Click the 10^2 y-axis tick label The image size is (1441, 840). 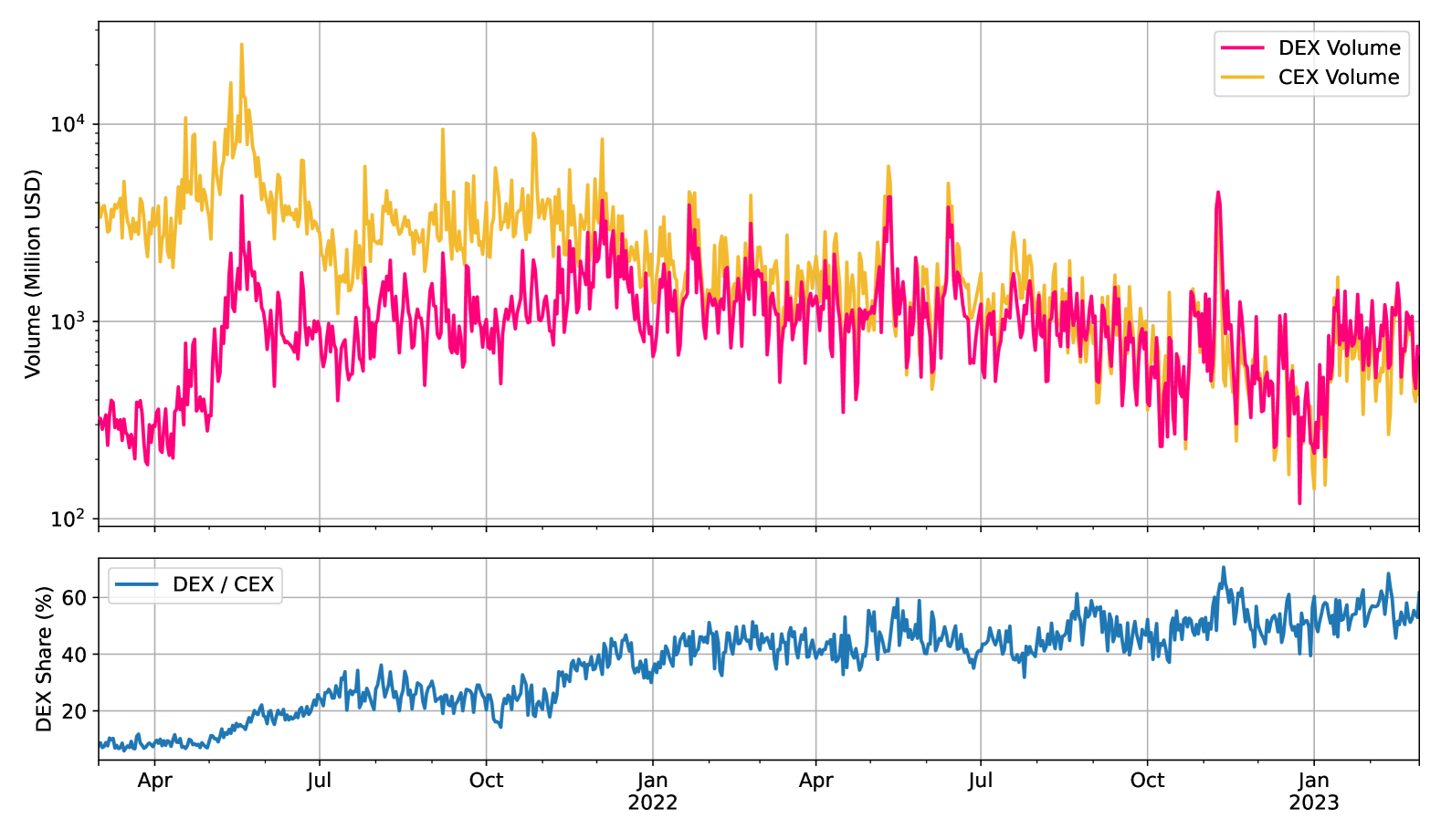point(68,518)
